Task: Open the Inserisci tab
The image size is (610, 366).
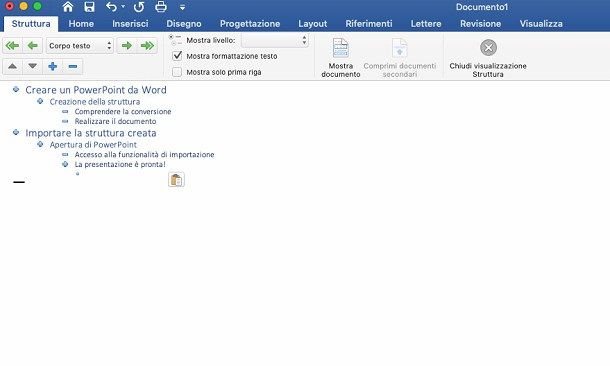Action: pyautogui.click(x=130, y=24)
